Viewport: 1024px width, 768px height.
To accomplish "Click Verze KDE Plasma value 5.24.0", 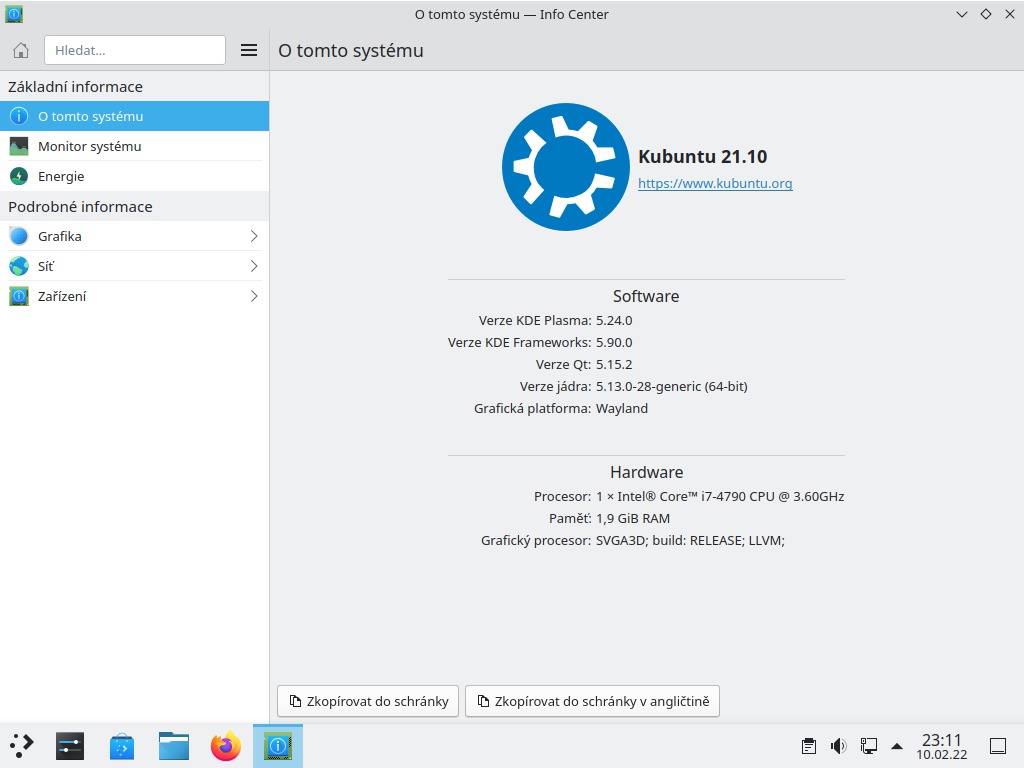I will tap(614, 321).
